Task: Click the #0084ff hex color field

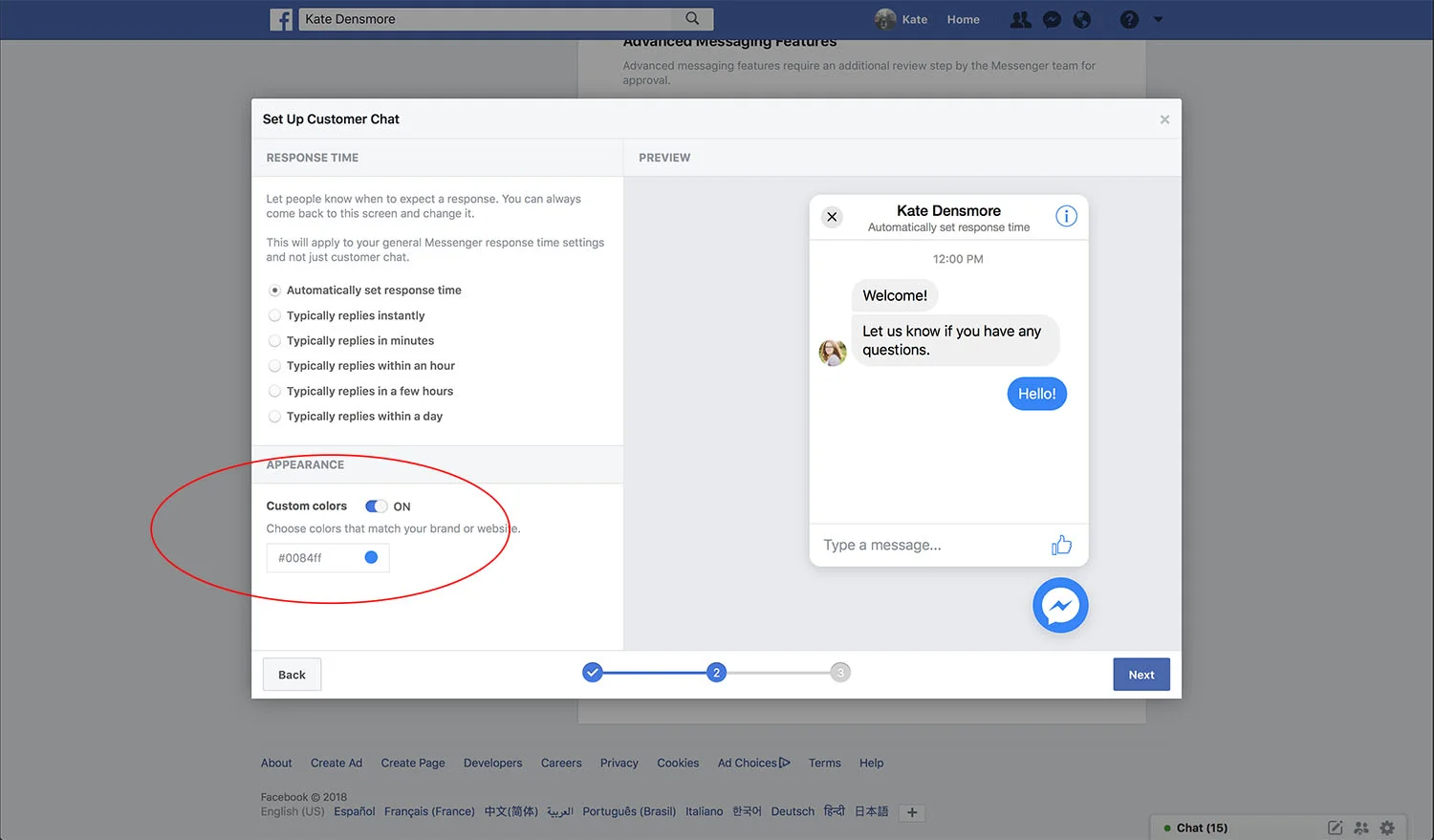Action: point(328,558)
